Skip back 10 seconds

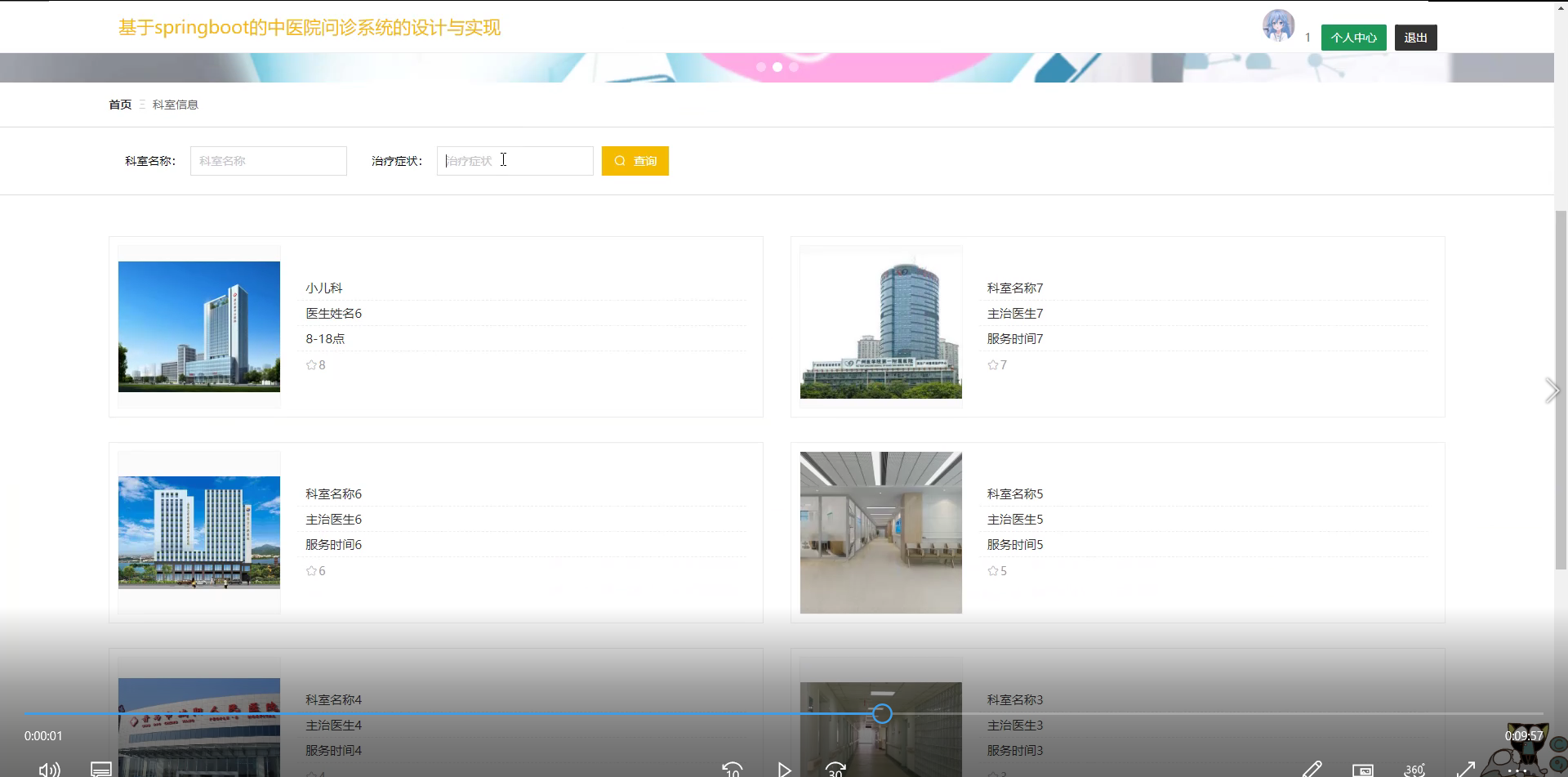click(x=733, y=770)
